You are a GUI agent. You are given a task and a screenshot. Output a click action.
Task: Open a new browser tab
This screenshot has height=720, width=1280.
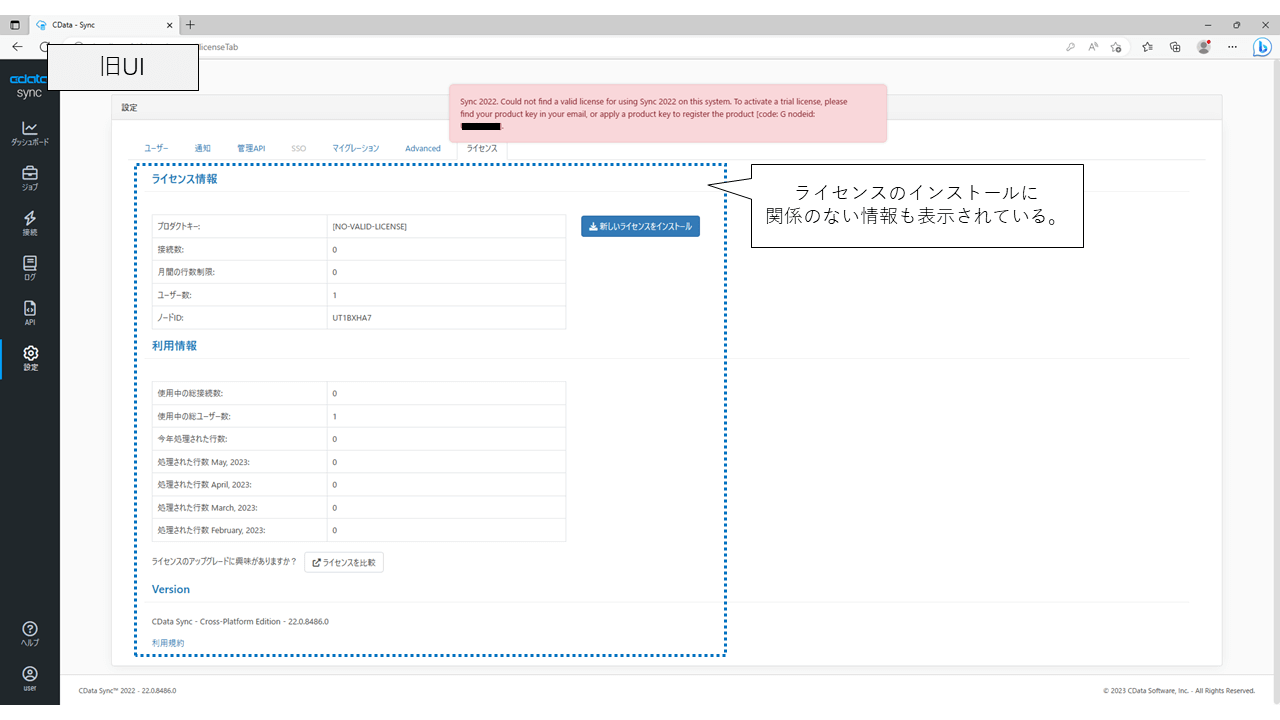coord(190,25)
